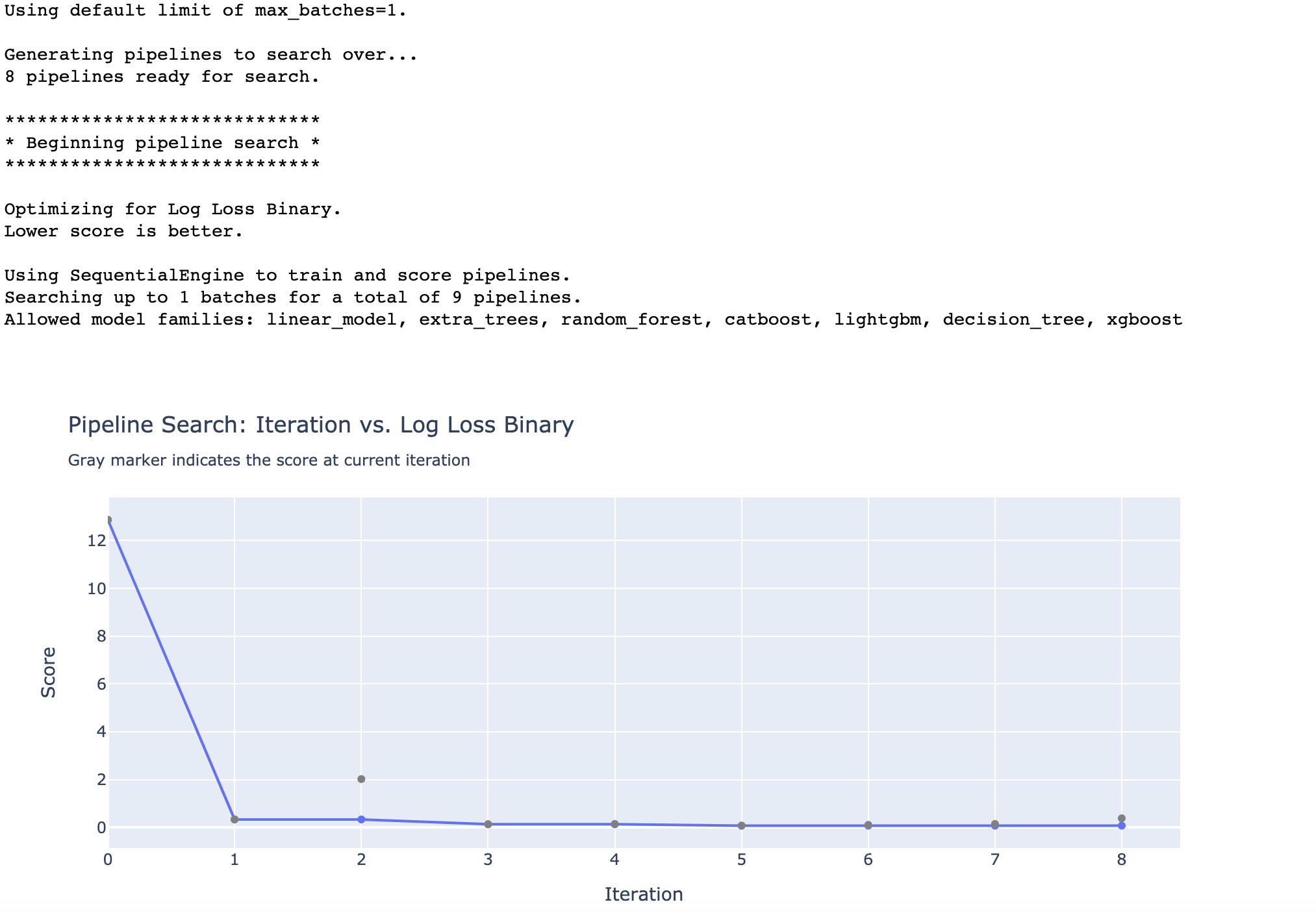Select the data point at iteration 4

click(x=614, y=824)
